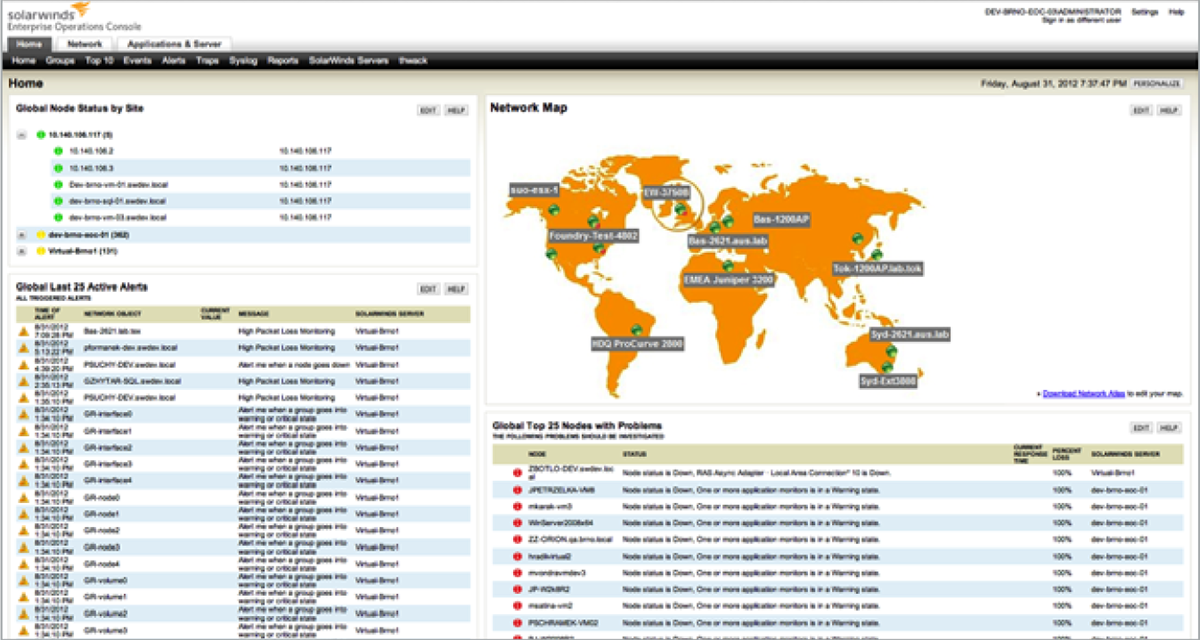Click the suo-esx-1 map label
The height and width of the screenshot is (640, 1200).
pos(534,189)
